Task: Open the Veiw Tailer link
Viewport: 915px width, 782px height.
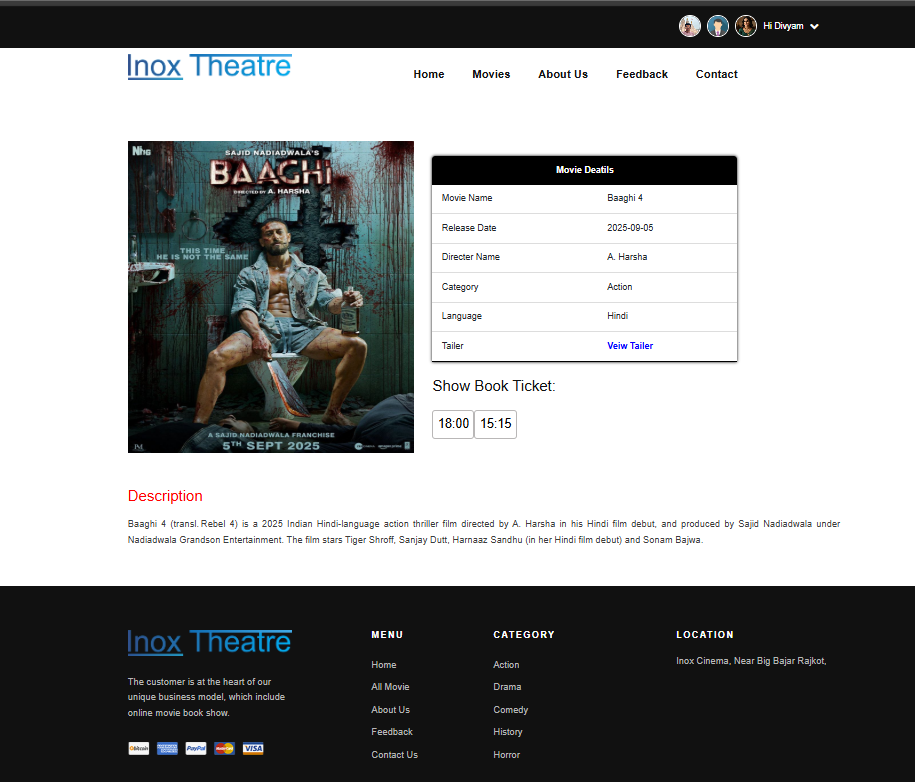Action: tap(630, 346)
